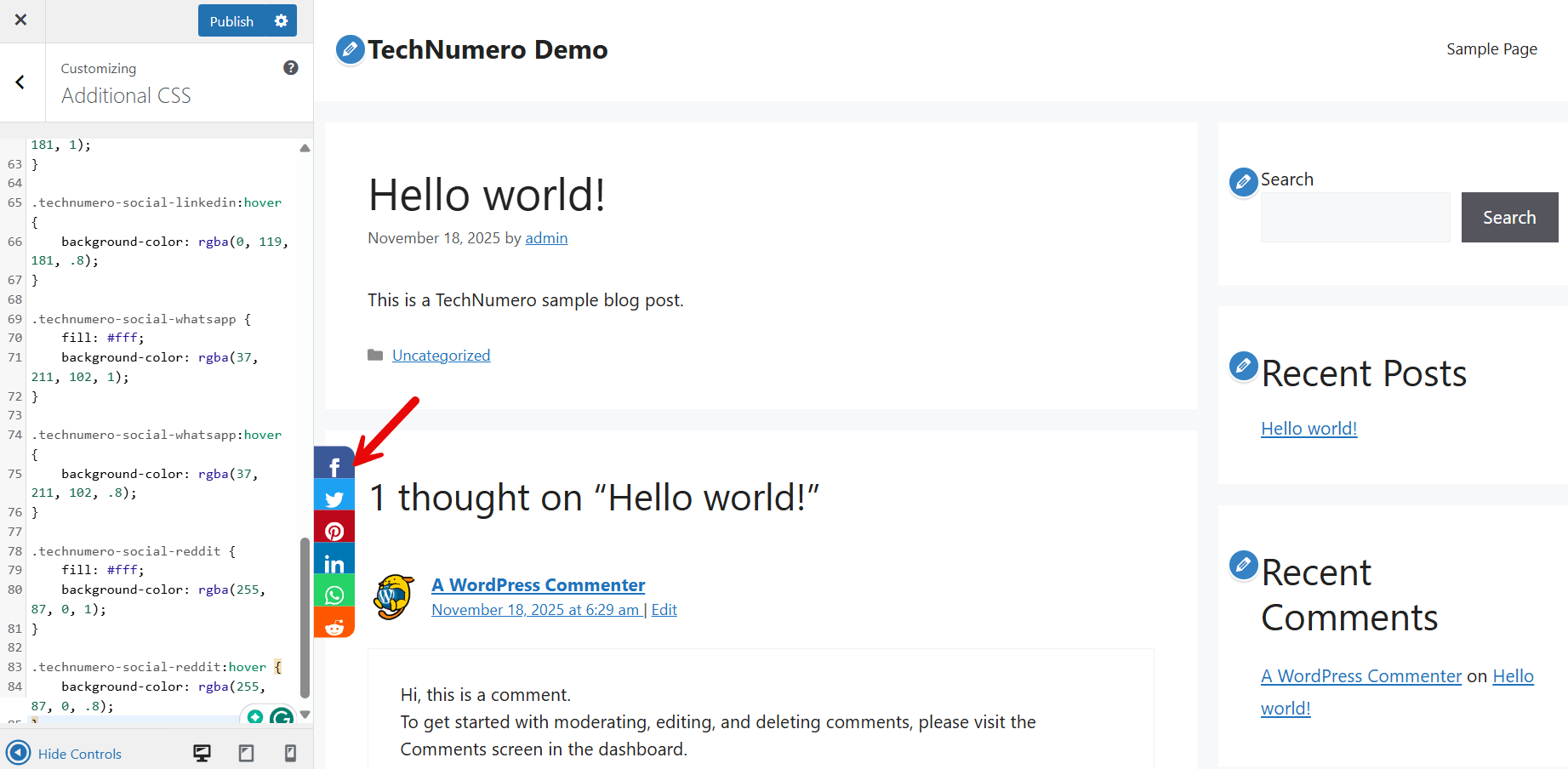Open the Sample Page menu item
Image resolution: width=1568 pixels, height=769 pixels.
pyautogui.click(x=1491, y=48)
